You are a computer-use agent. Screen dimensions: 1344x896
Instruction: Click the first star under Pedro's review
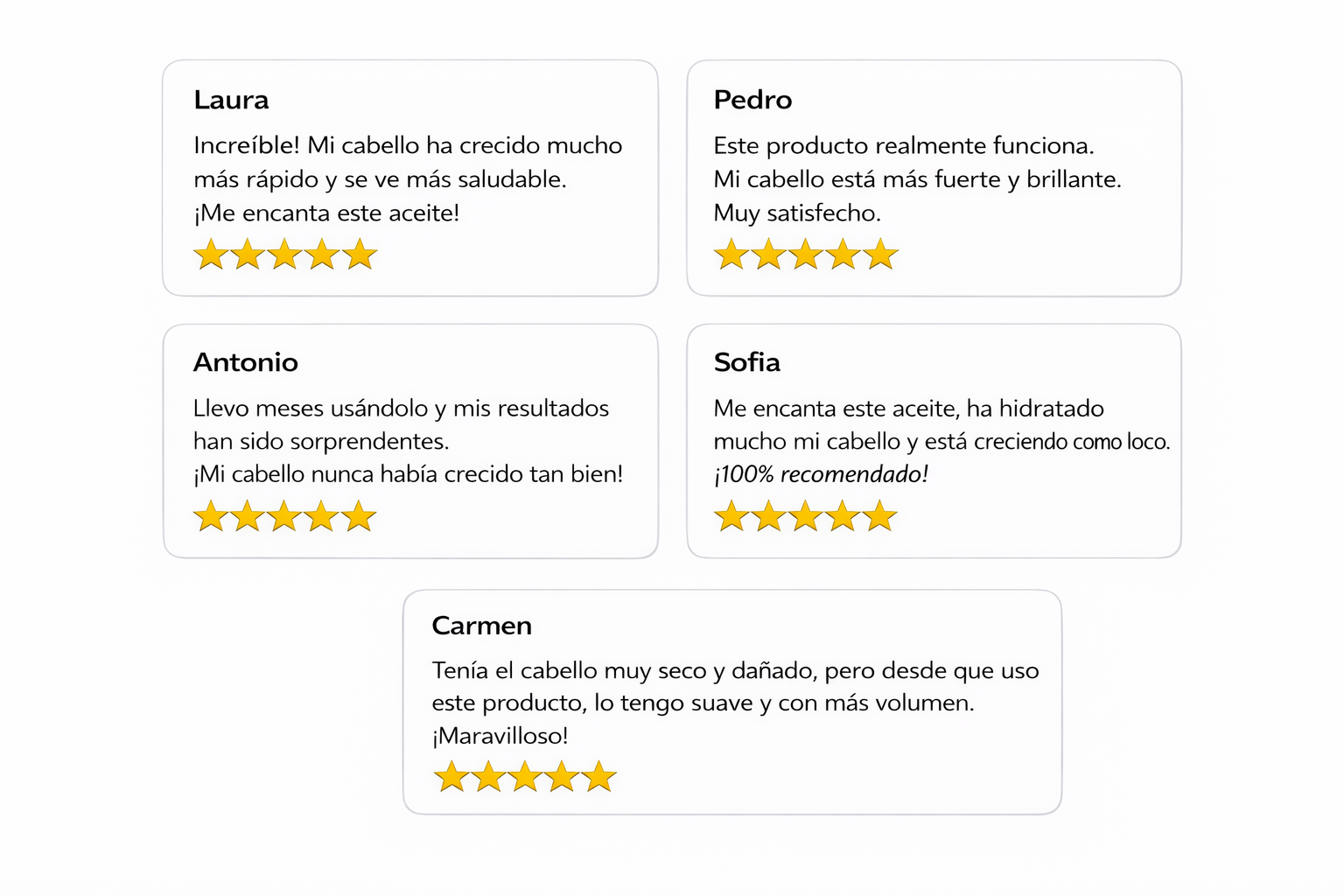point(731,255)
